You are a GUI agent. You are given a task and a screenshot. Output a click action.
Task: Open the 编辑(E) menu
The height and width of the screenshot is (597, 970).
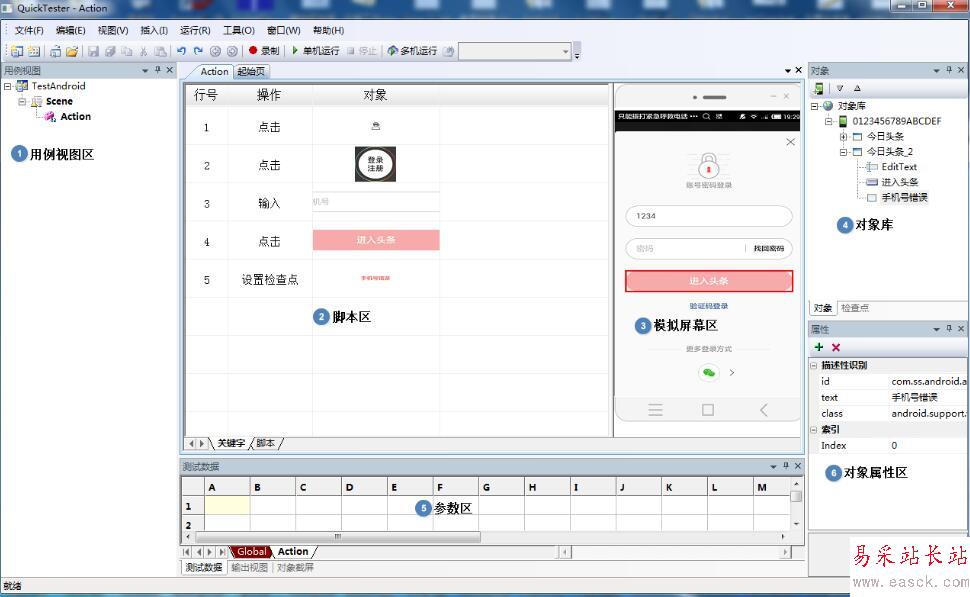pyautogui.click(x=71, y=30)
